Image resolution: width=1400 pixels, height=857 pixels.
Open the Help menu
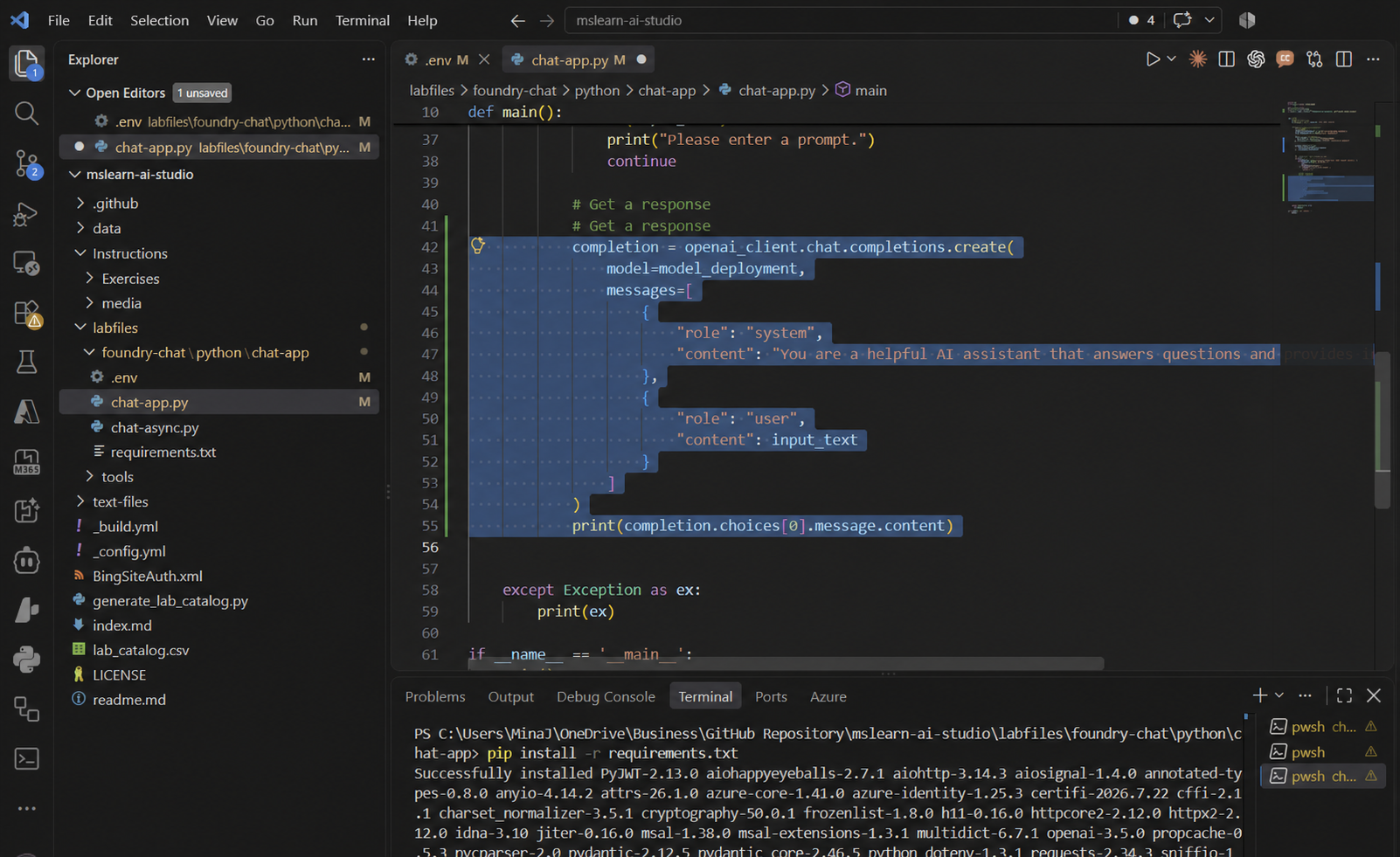tap(422, 20)
